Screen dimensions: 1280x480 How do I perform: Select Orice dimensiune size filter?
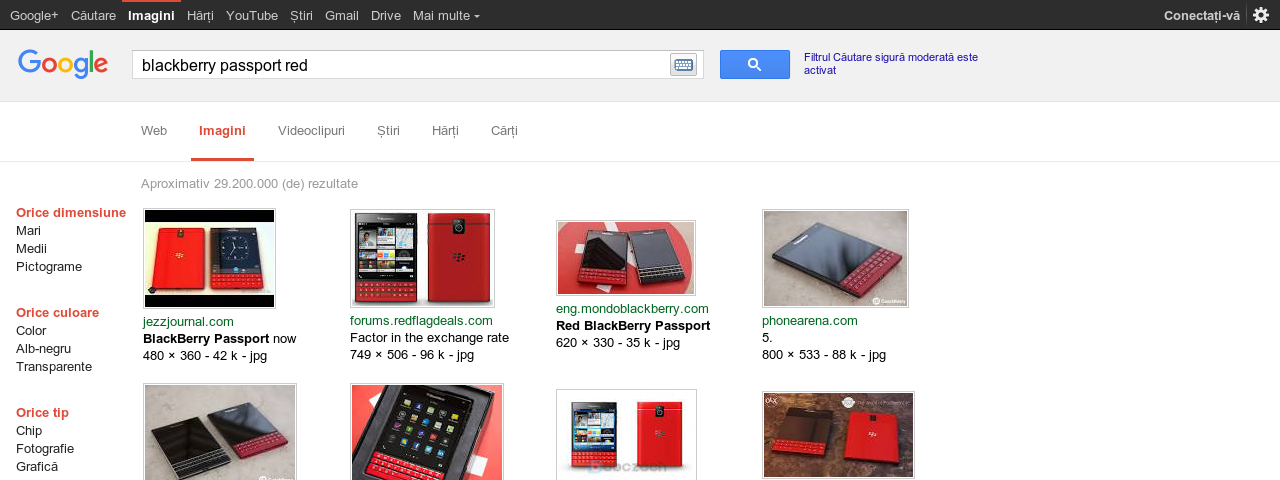[x=71, y=212]
